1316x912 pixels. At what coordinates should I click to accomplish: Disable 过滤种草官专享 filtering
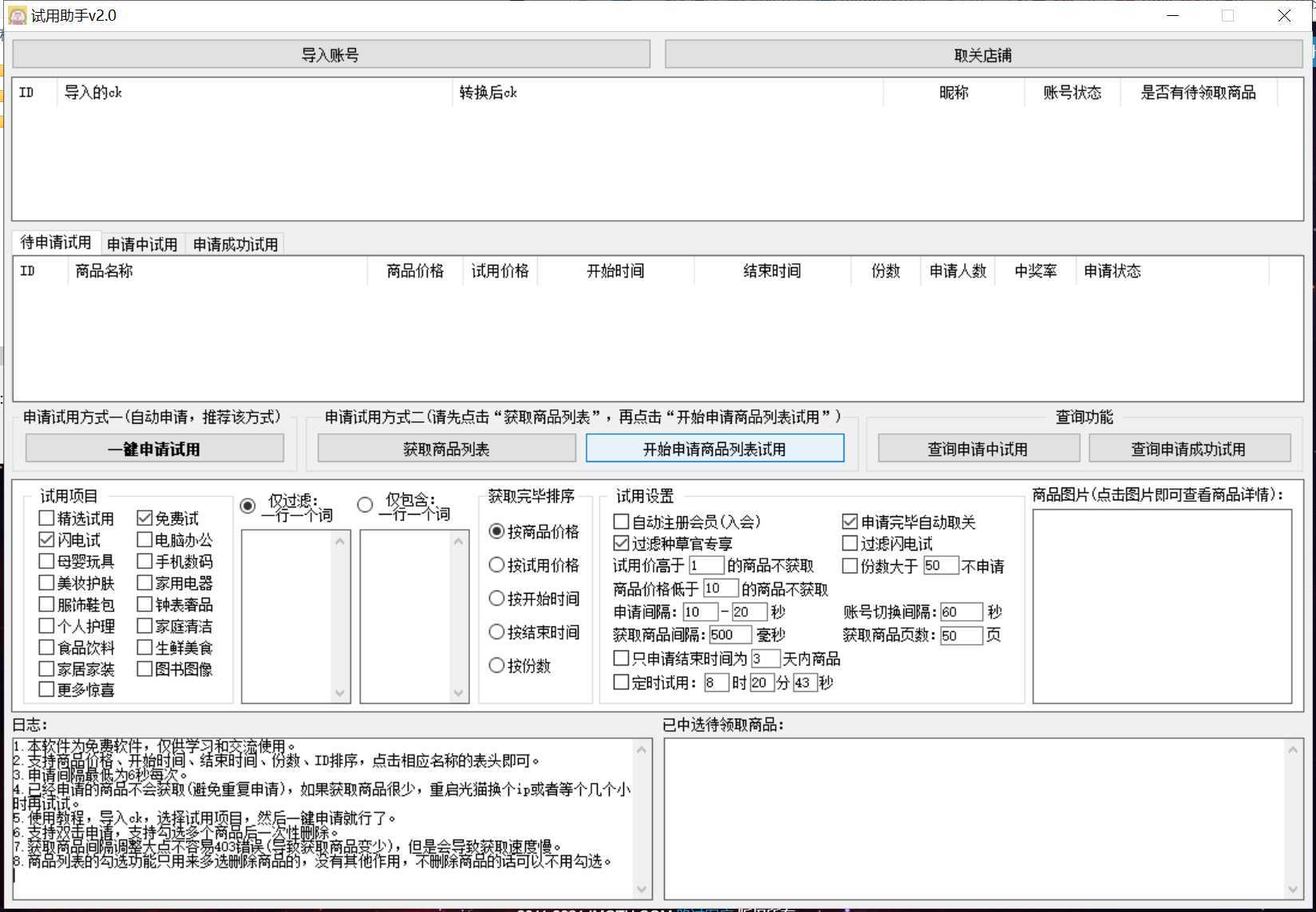pyautogui.click(x=621, y=543)
